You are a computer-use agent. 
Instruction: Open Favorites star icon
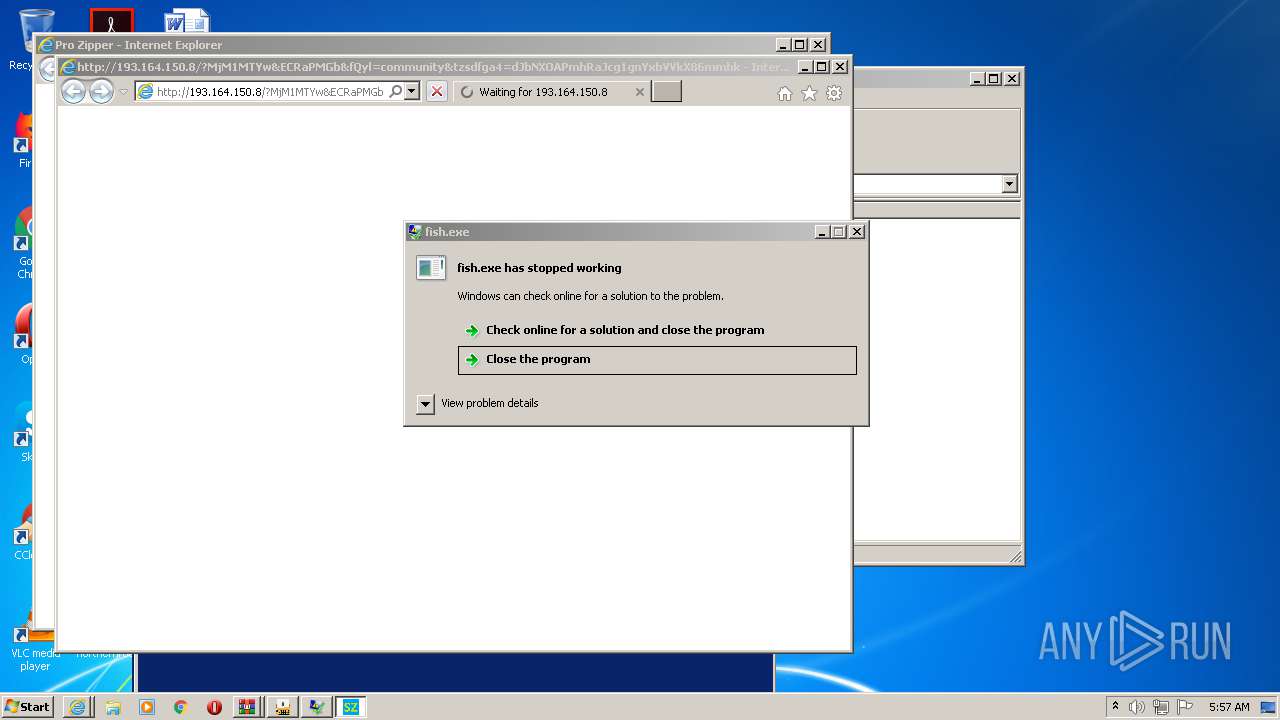(809, 93)
